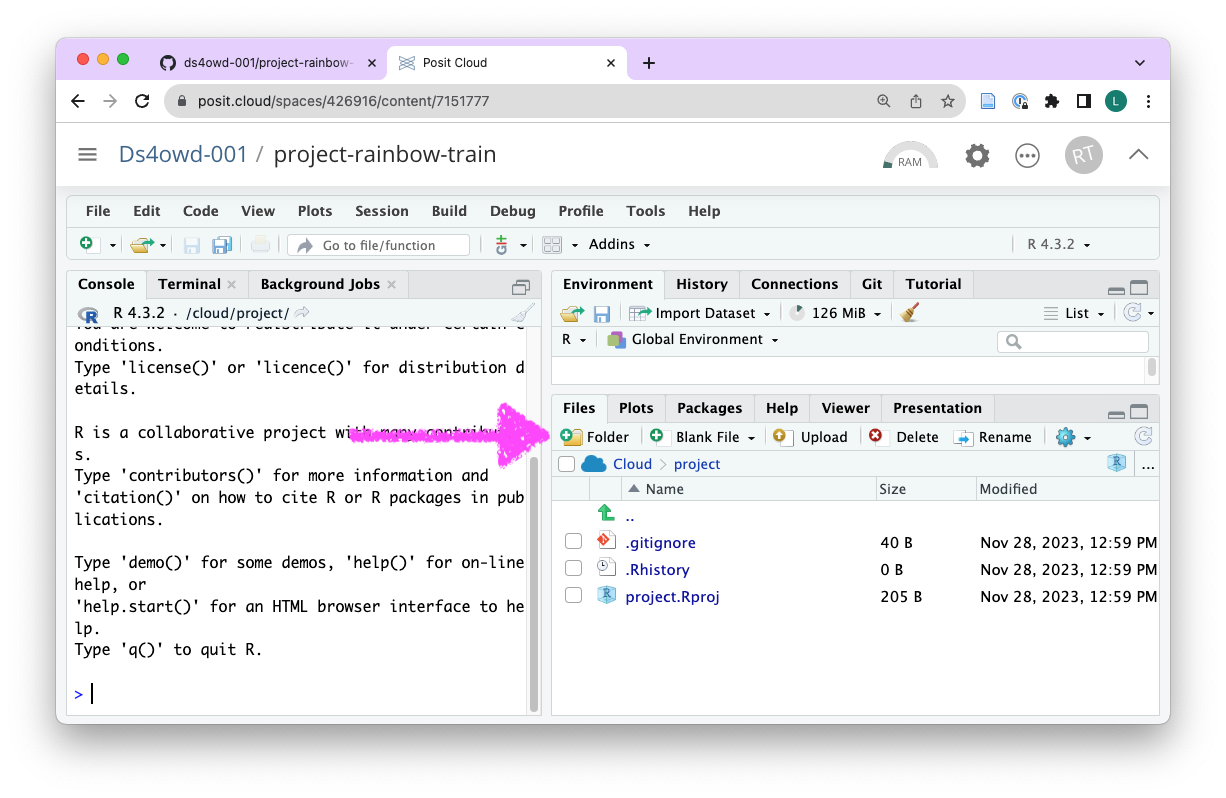This screenshot has height=798, width=1226.
Task: Expand the Addins dropdown menu
Action: (619, 245)
